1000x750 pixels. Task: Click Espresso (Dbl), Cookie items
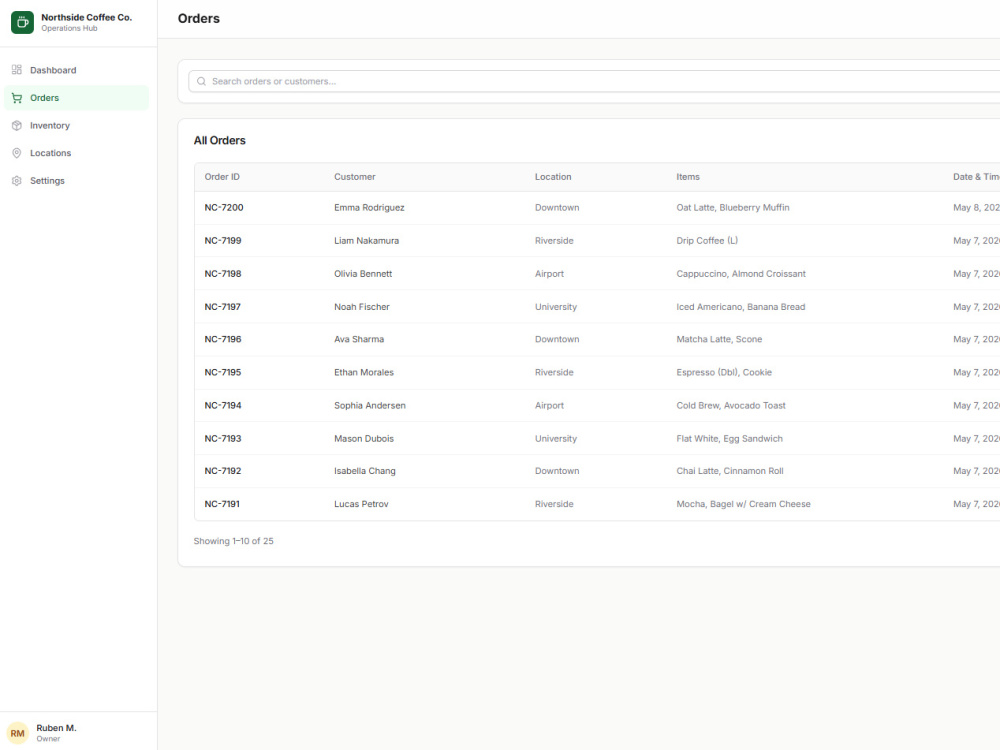pos(724,372)
